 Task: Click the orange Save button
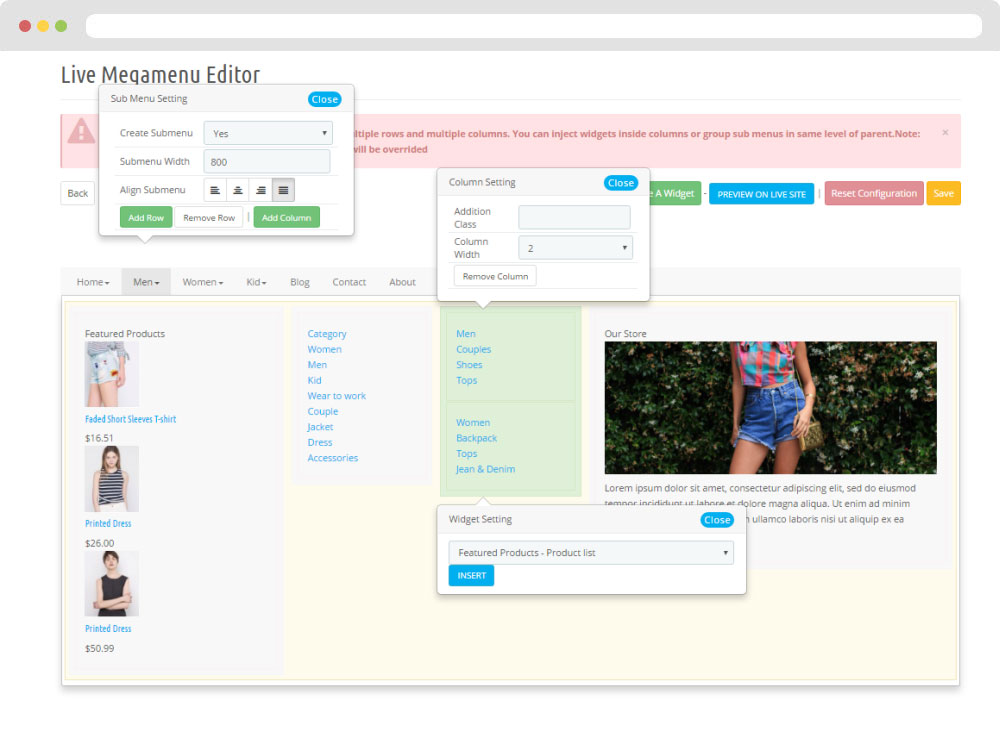click(943, 193)
